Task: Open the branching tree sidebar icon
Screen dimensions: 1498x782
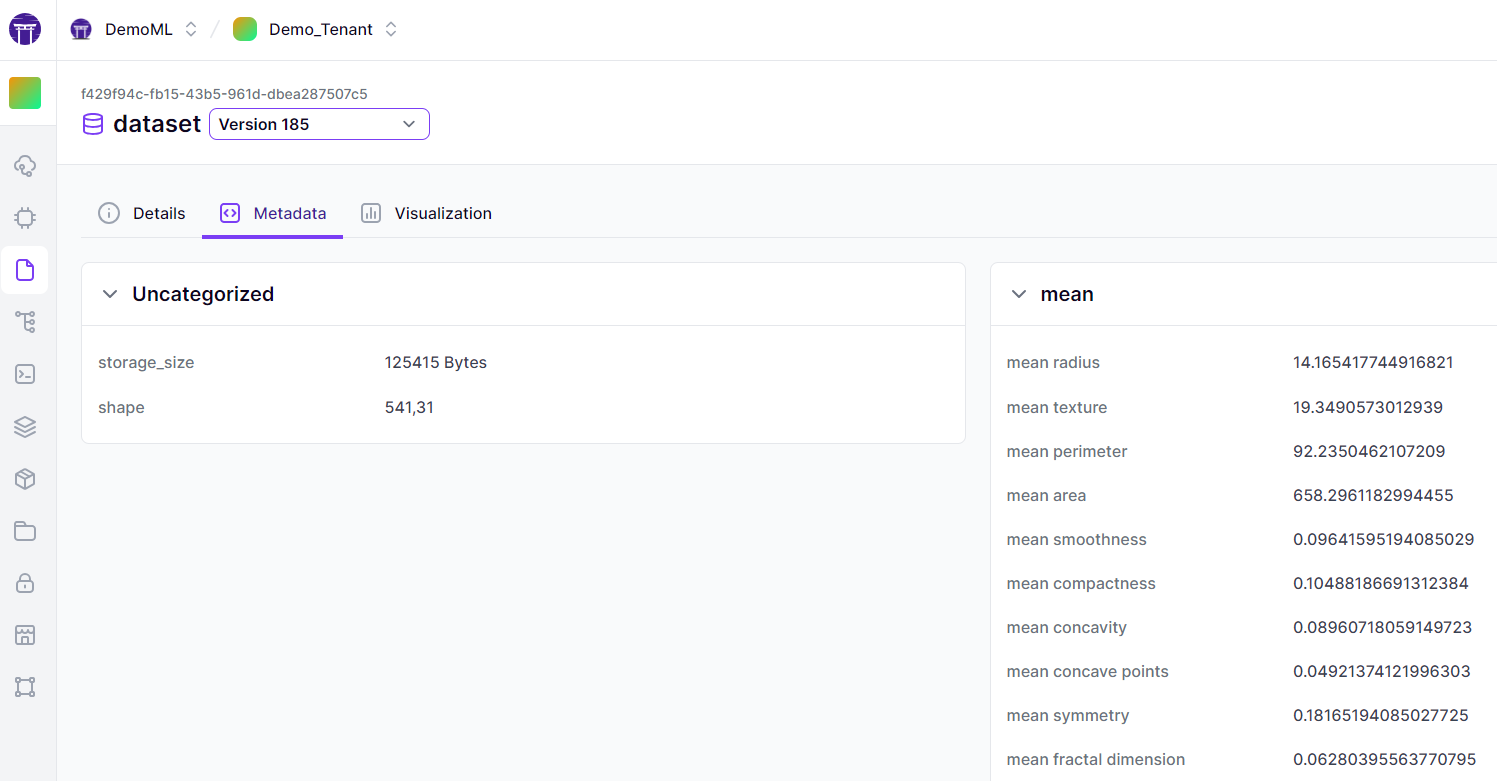Action: 25,321
